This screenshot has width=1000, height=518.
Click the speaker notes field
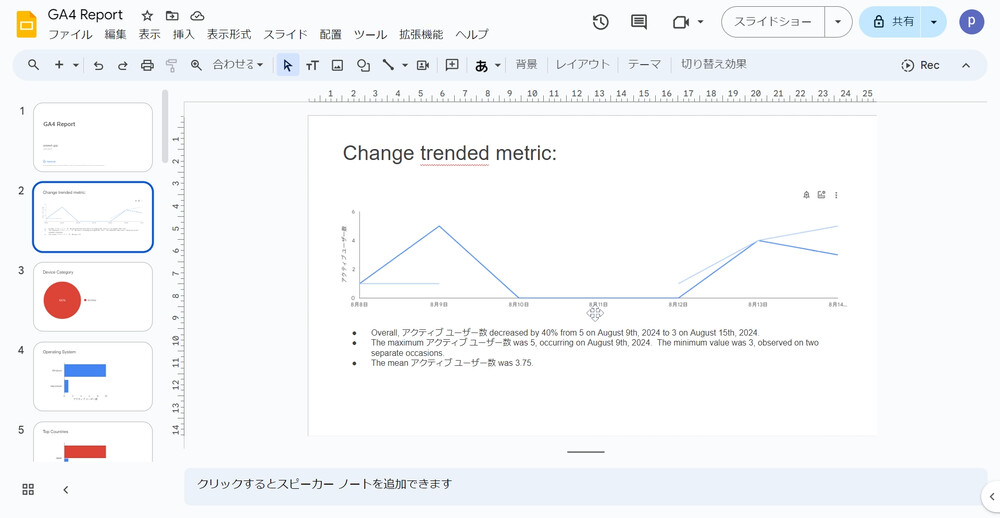click(580, 484)
